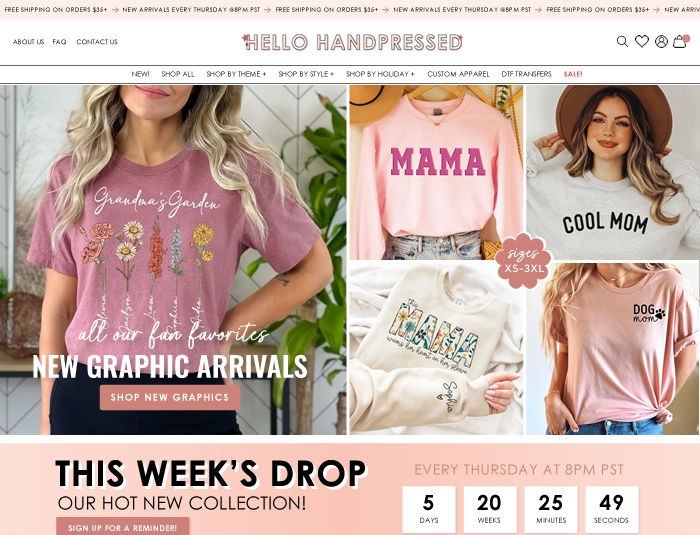
Task: Select the pink MAMA sweatshirt image
Action: pos(436,172)
